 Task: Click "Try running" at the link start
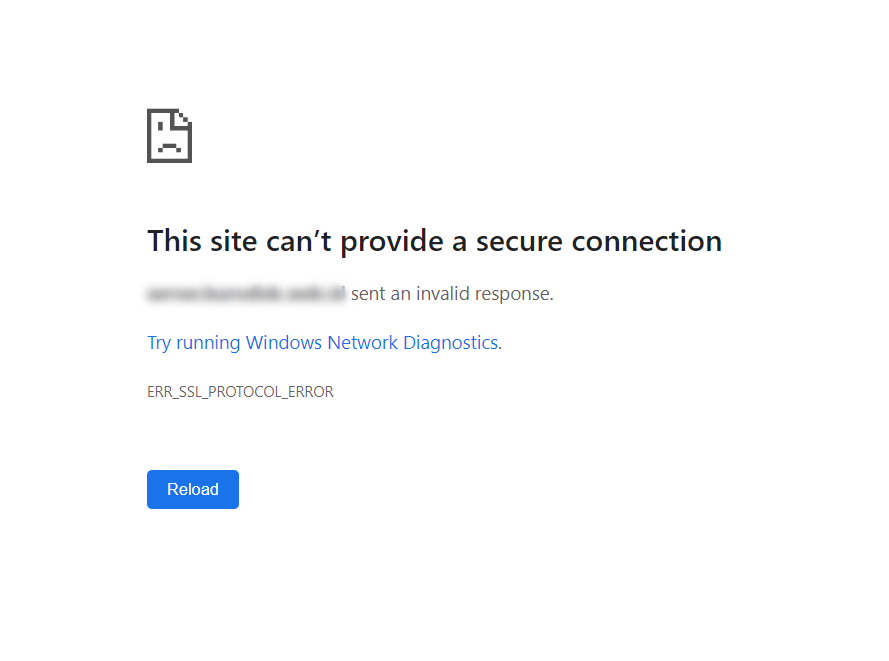click(194, 343)
